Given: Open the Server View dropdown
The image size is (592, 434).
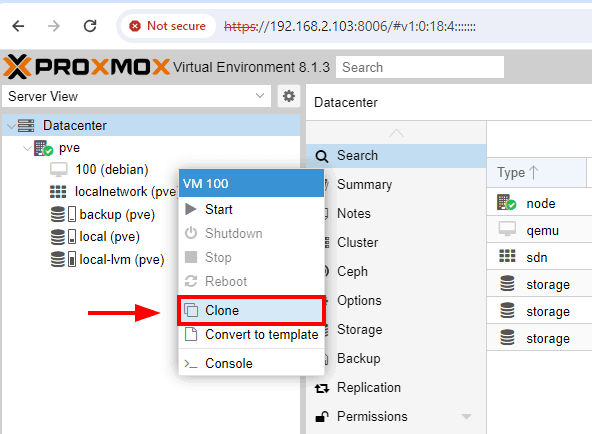Looking at the screenshot, I should point(136,96).
